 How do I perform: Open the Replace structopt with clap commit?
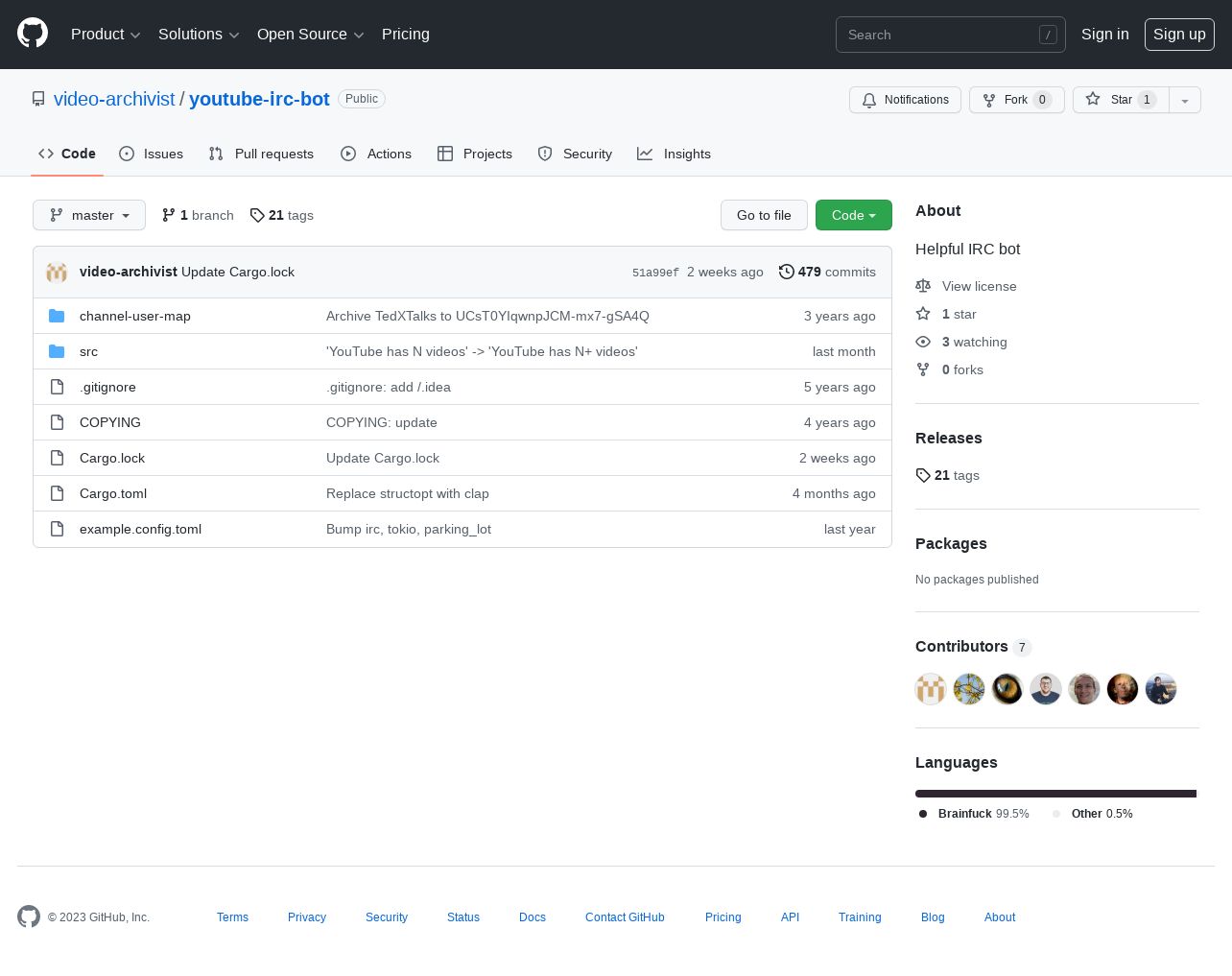[x=408, y=493]
